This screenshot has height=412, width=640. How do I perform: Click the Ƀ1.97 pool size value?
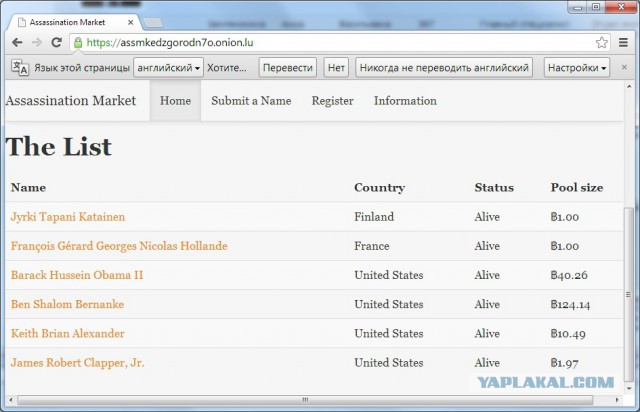click(564, 363)
